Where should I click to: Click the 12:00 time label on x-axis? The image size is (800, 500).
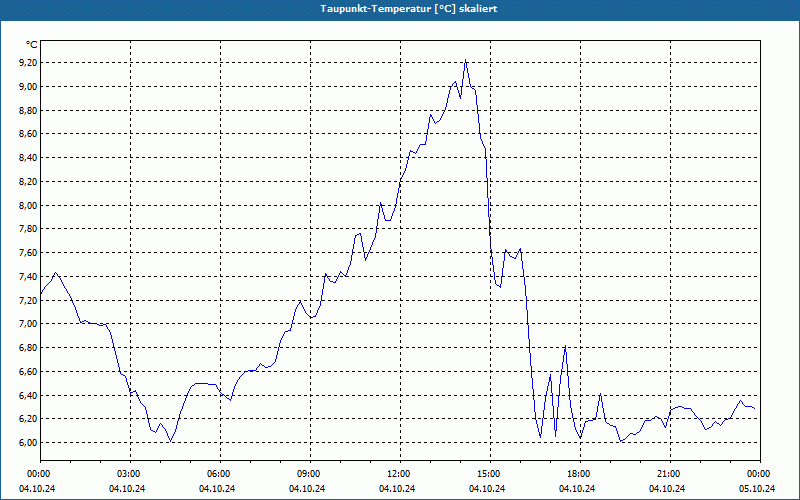click(x=399, y=474)
